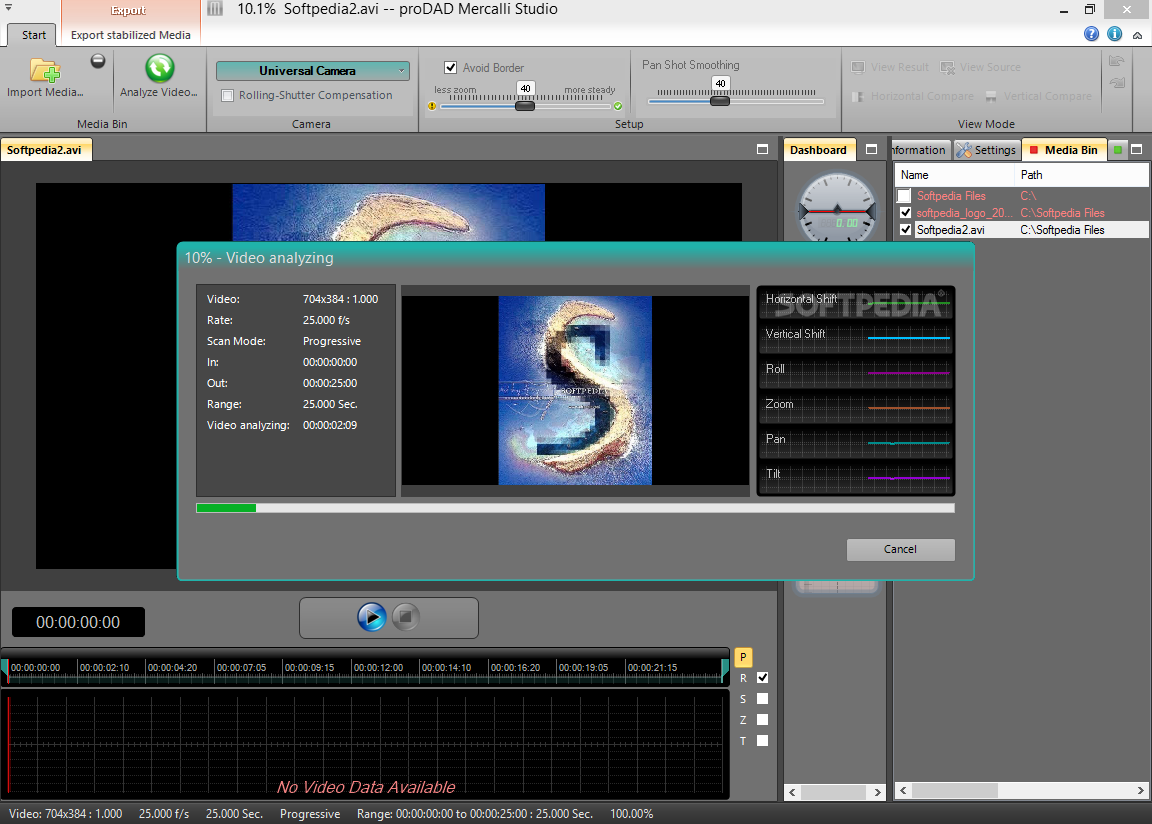
Task: Click the View Result icon
Action: pyautogui.click(x=858, y=68)
